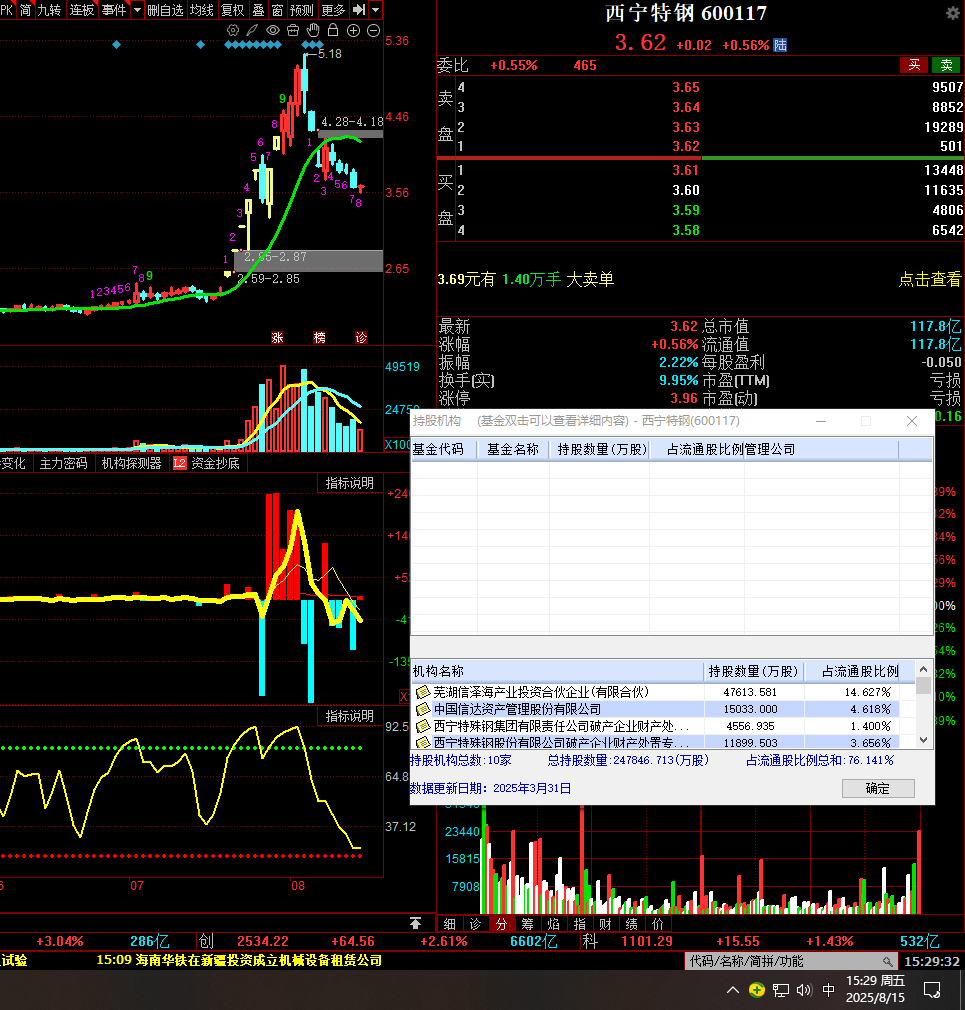The image size is (965, 1010).
Task: Switch to 焰 flame tab
Action: (x=553, y=924)
